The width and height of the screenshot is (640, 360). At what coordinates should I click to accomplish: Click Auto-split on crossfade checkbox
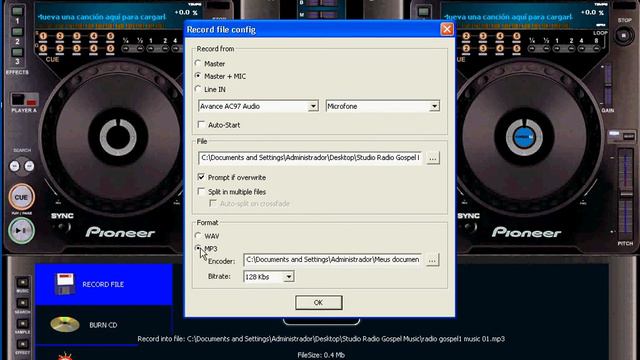[213, 203]
